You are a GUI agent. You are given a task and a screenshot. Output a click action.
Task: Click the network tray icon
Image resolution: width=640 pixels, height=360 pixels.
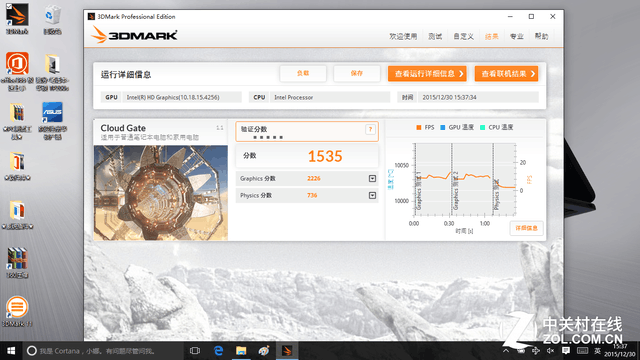tap(536, 351)
